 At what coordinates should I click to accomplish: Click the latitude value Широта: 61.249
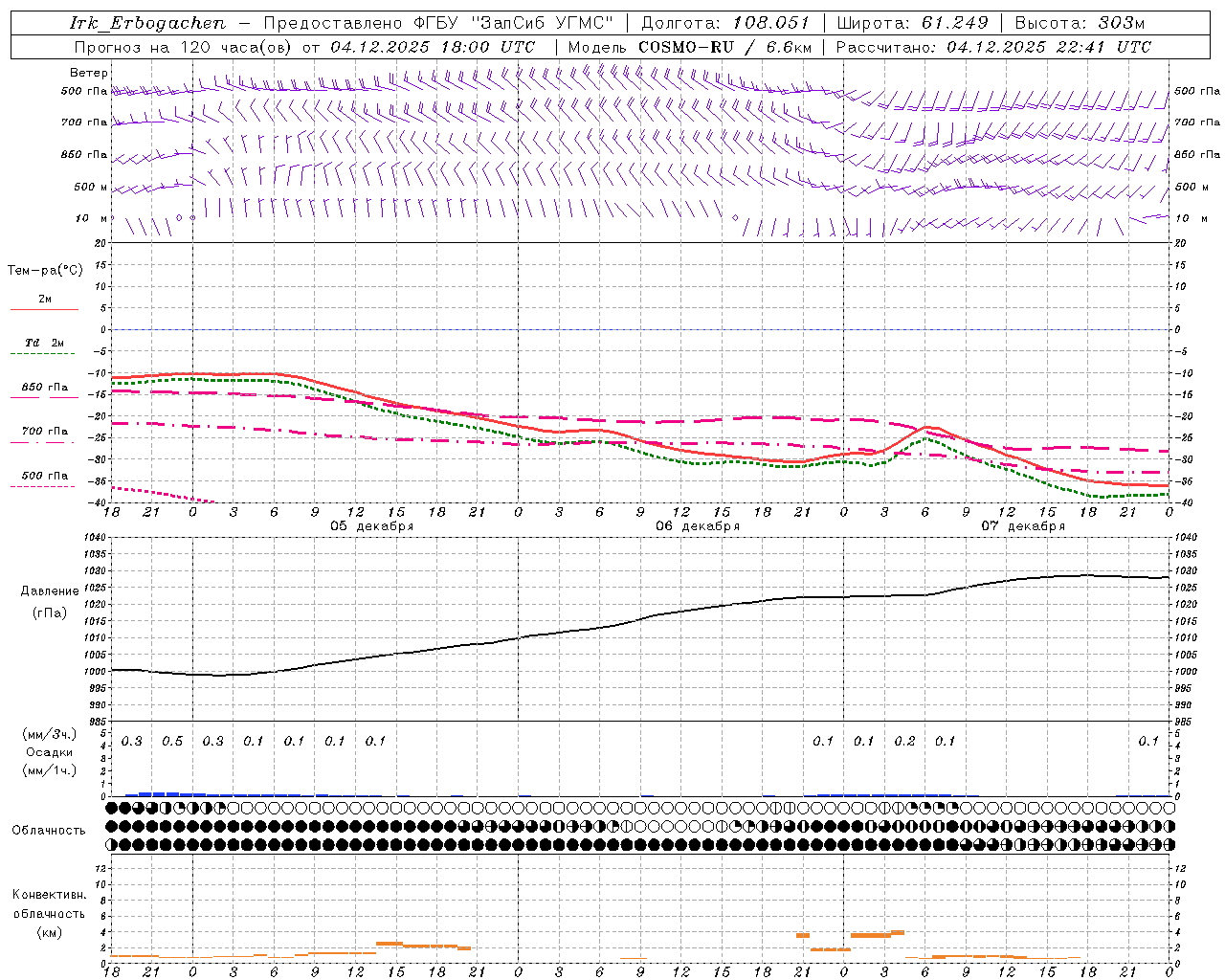point(912,23)
